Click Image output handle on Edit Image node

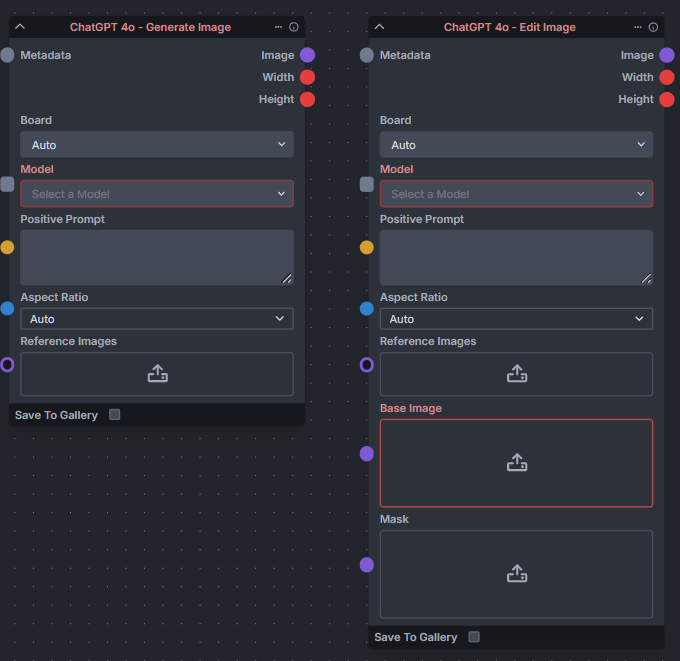667,55
